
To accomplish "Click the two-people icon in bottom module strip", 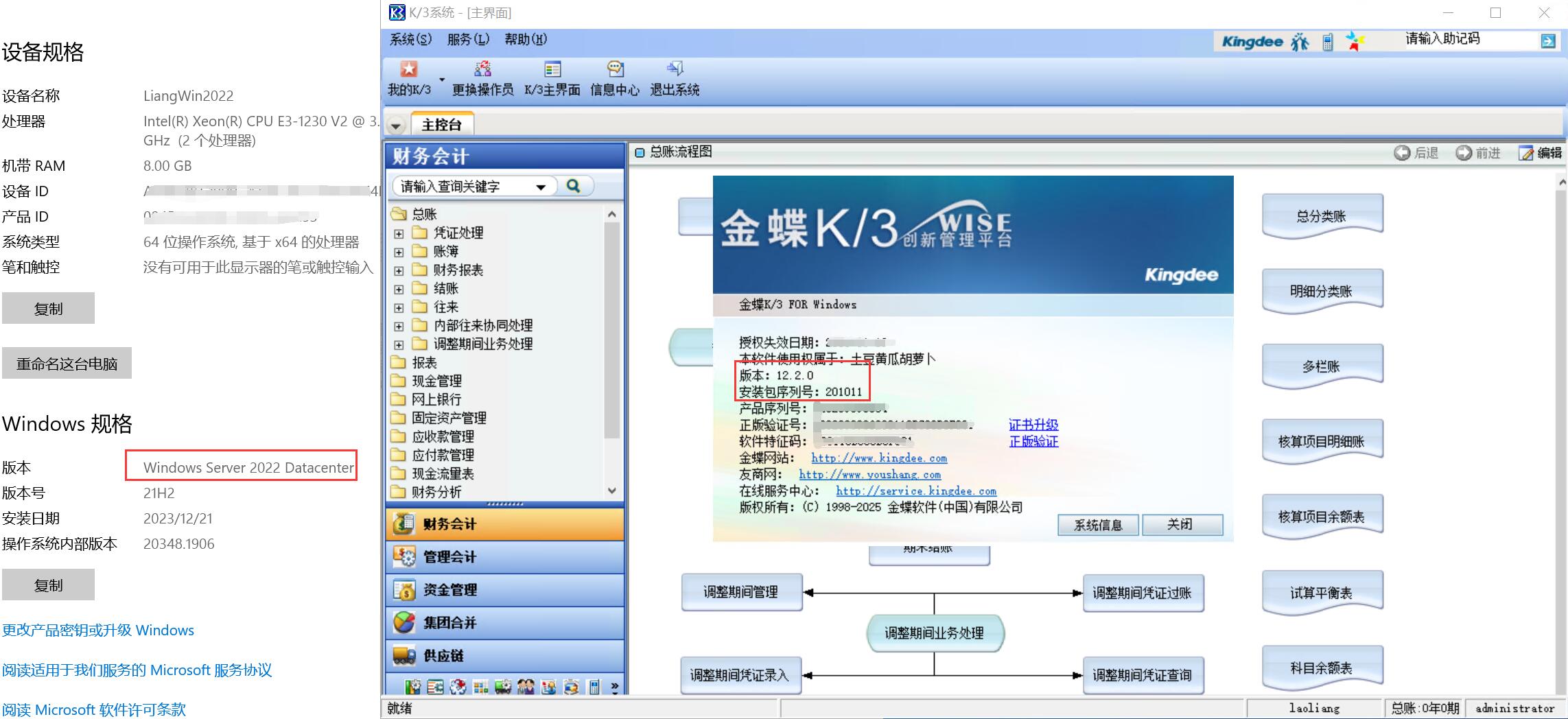I will [526, 686].
